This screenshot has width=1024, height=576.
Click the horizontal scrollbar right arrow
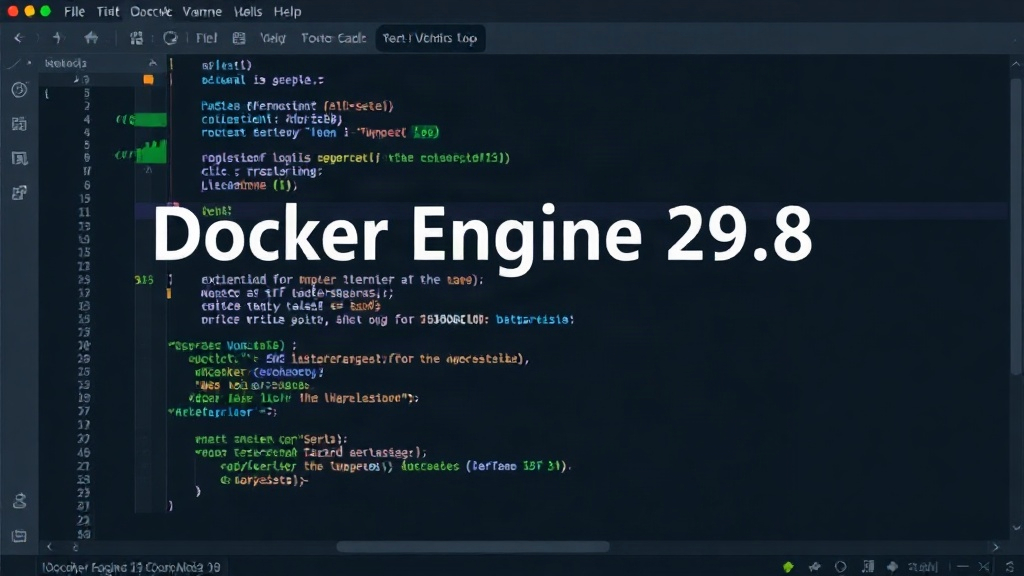996,547
